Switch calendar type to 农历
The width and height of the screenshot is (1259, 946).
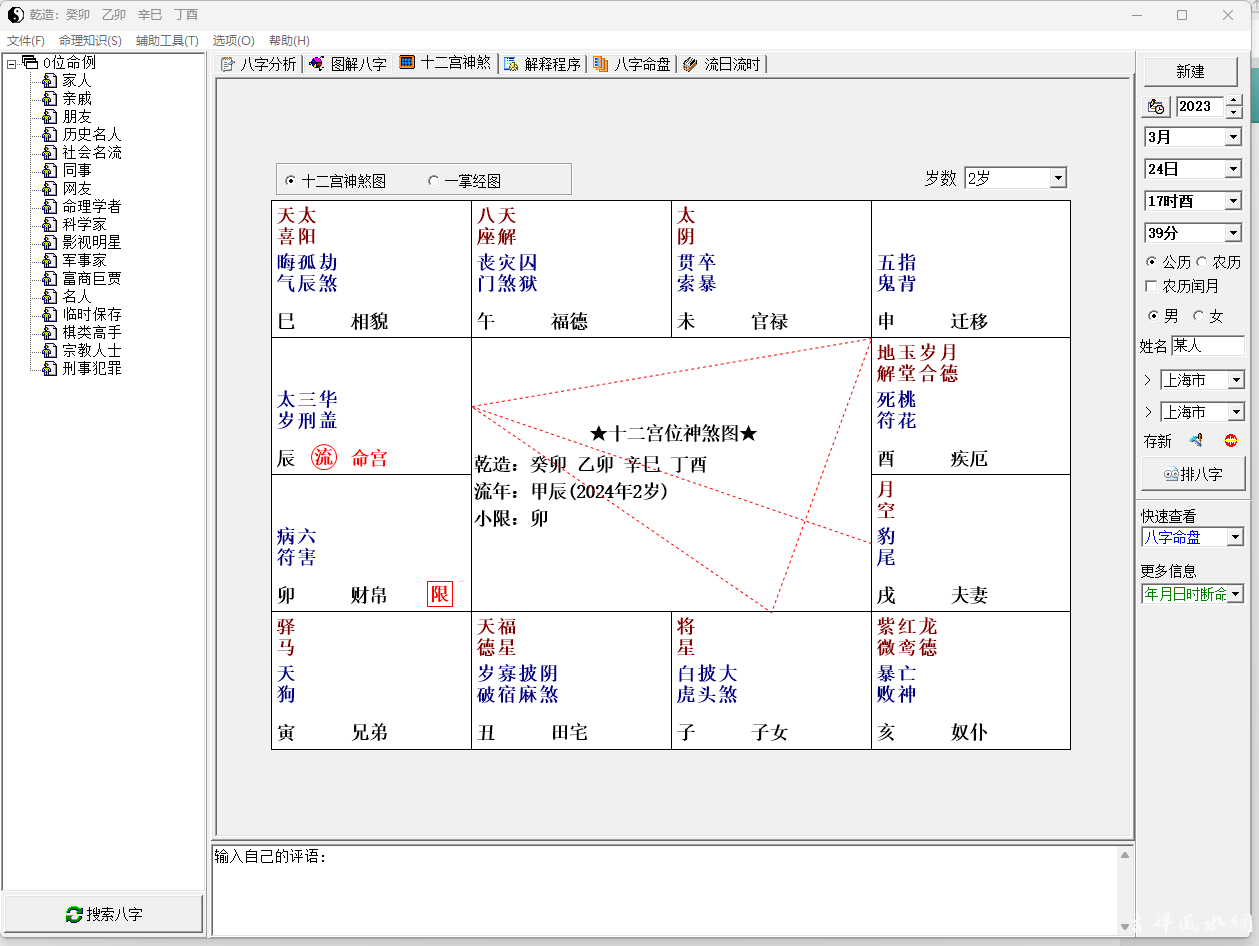[1201, 262]
